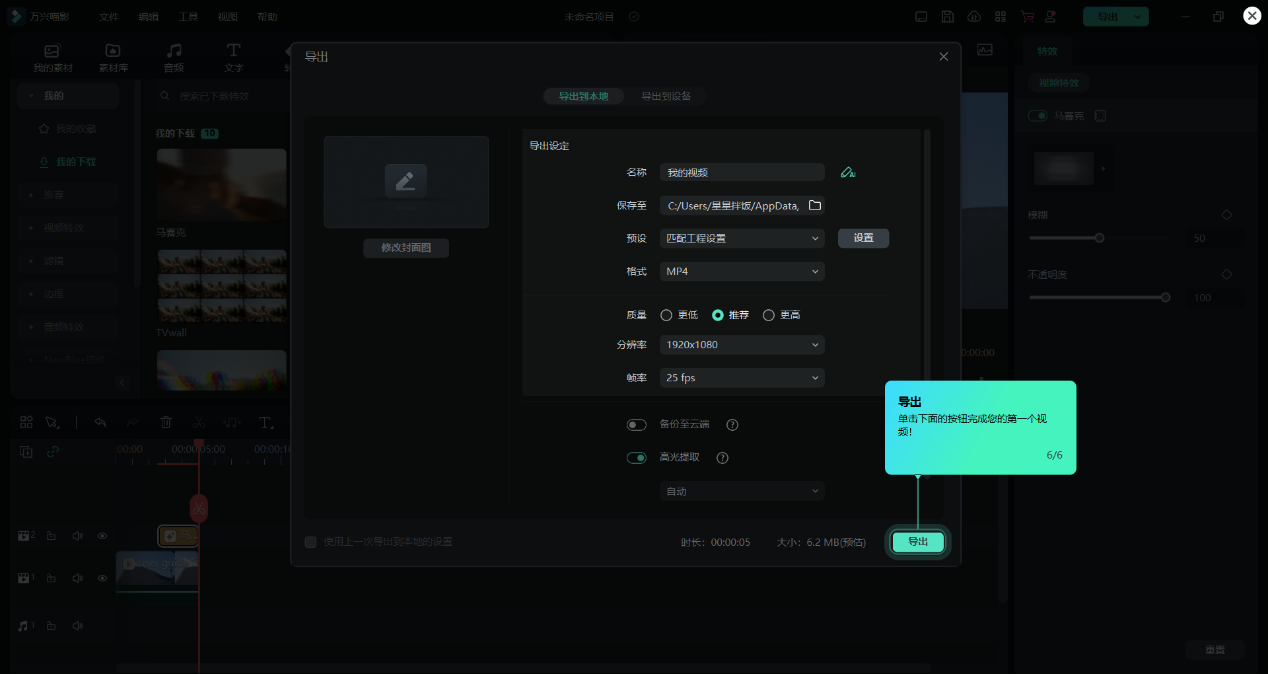1268x674 pixels.
Task: Browse save folder with folder icon
Action: 814,205
